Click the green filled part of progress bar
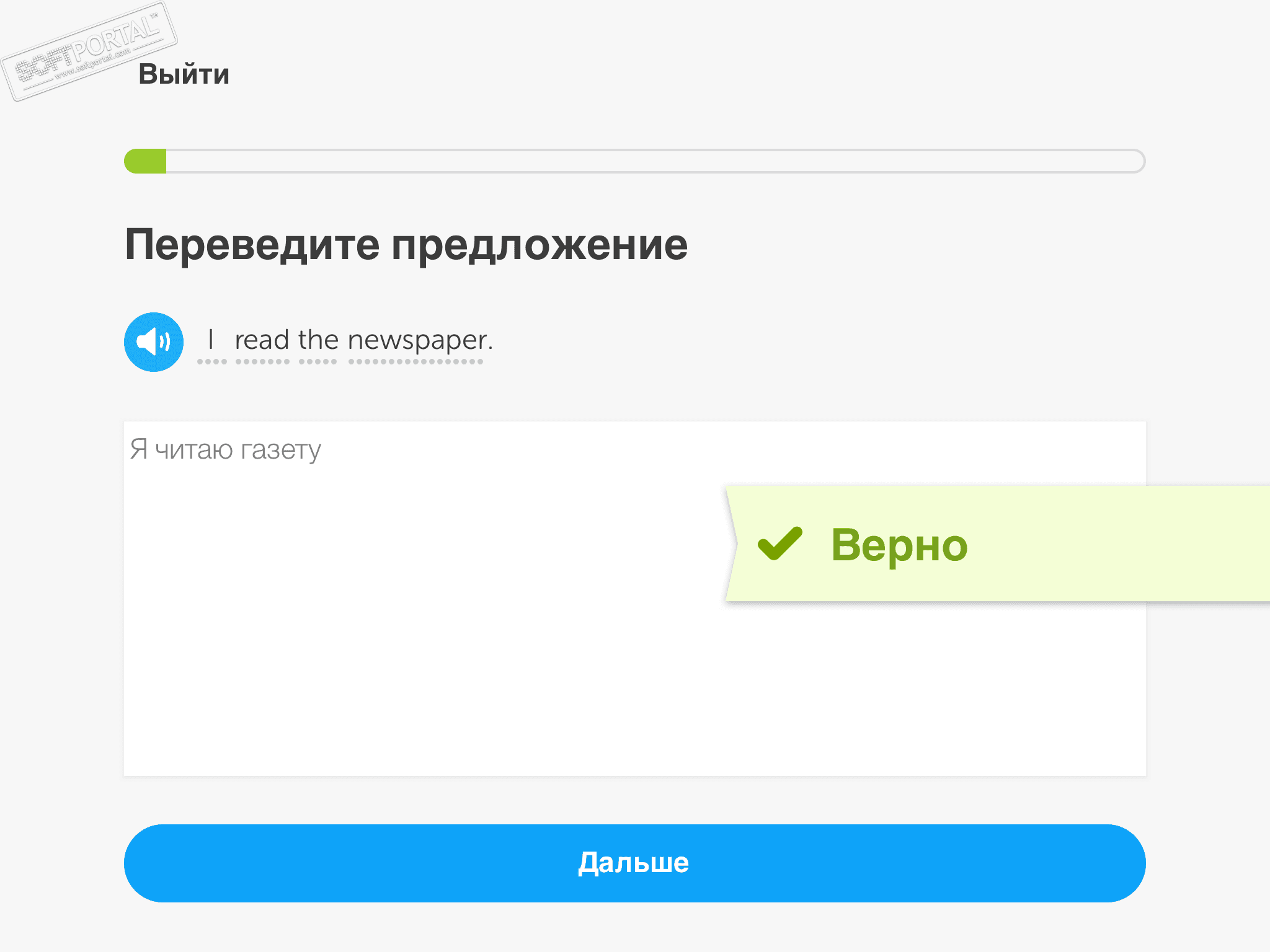 coord(145,161)
